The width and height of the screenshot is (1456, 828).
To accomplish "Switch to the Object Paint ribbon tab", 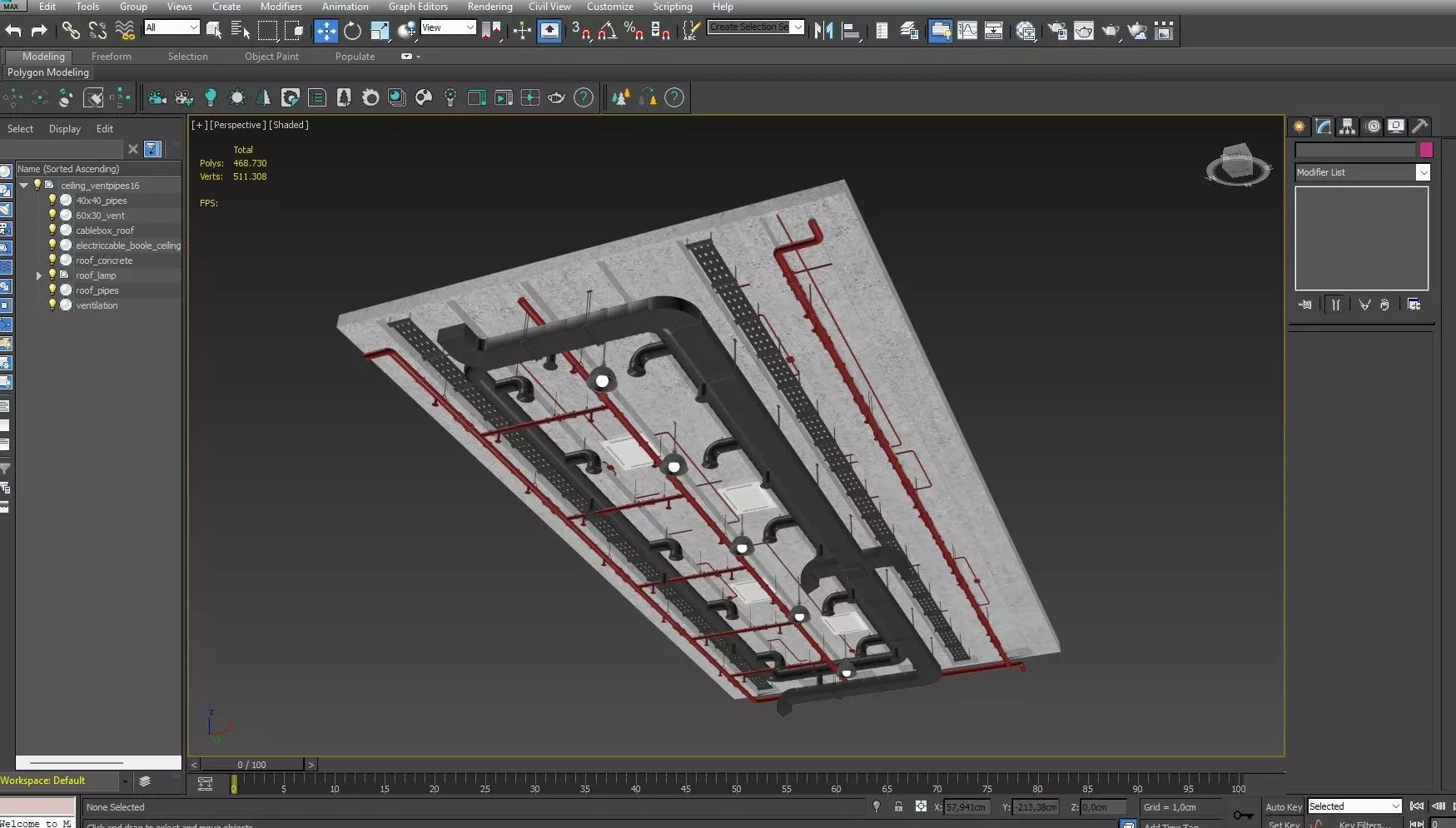I will tap(271, 57).
